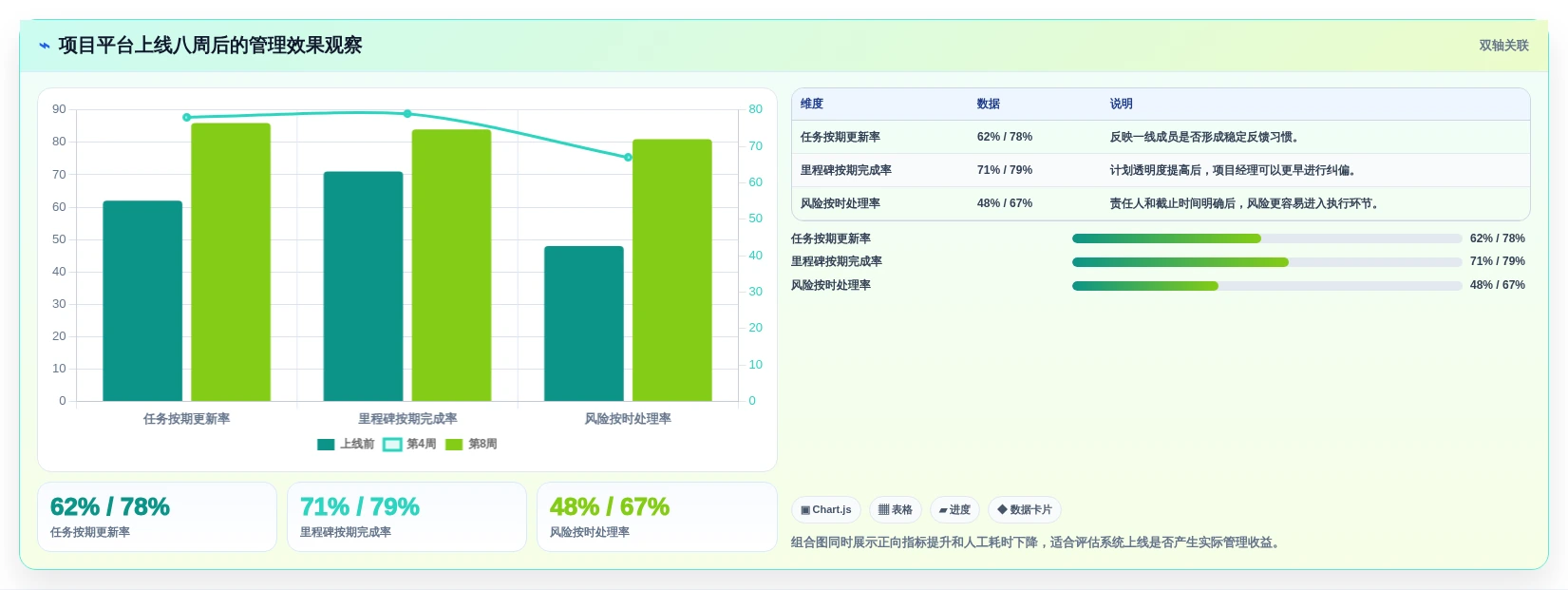The image size is (1568, 590).
Task: Click the outlined 第4周 legend swatch
Action: [392, 445]
